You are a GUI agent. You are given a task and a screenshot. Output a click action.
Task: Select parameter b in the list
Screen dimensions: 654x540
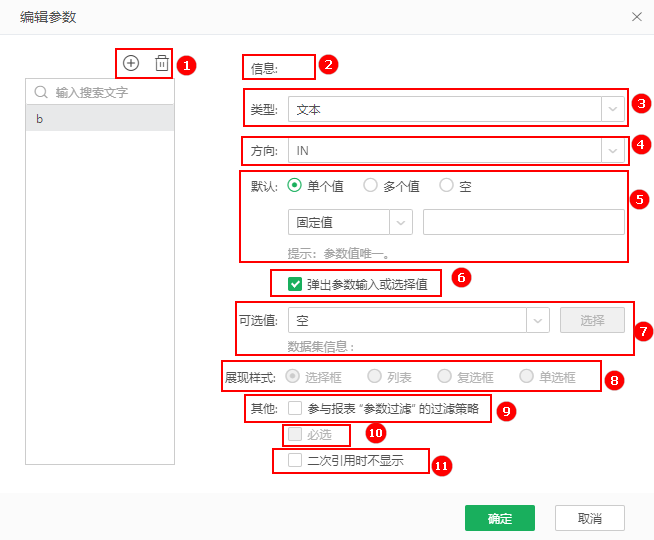coord(100,118)
